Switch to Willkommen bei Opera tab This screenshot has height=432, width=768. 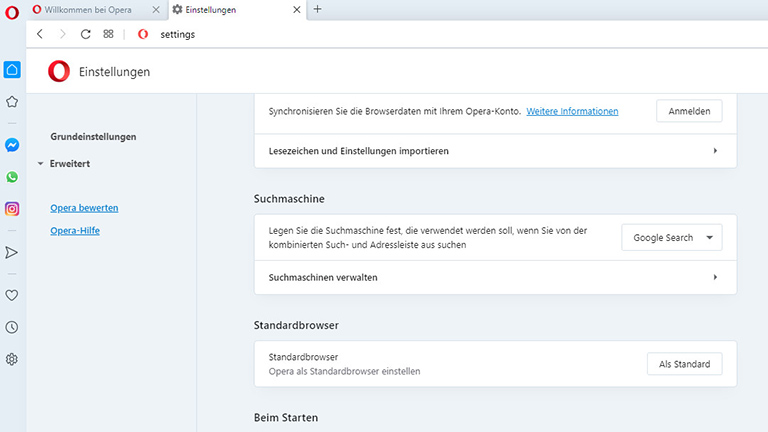(88, 9)
